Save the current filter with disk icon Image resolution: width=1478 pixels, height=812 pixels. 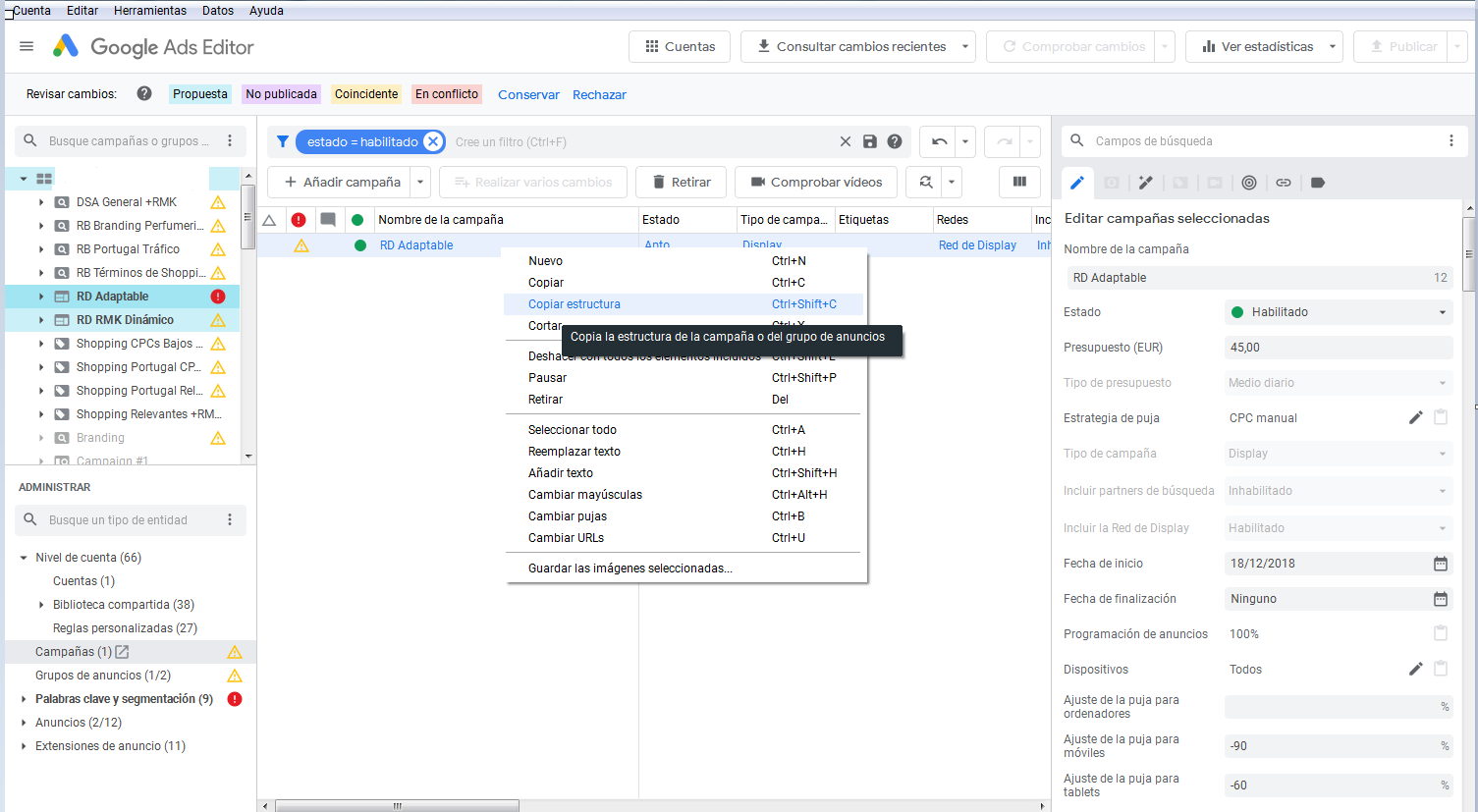(x=870, y=141)
